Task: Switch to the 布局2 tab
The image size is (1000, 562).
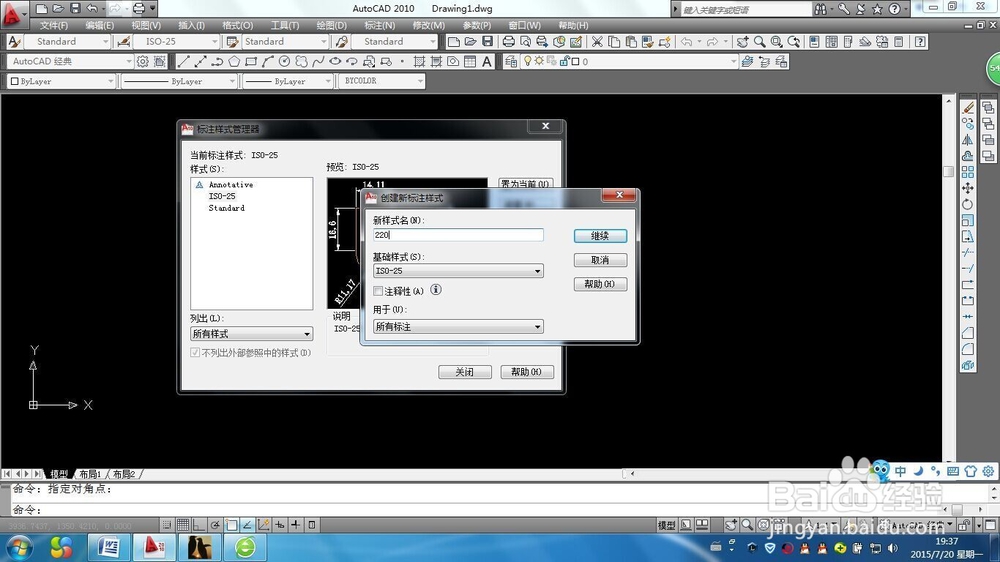Action: point(124,474)
